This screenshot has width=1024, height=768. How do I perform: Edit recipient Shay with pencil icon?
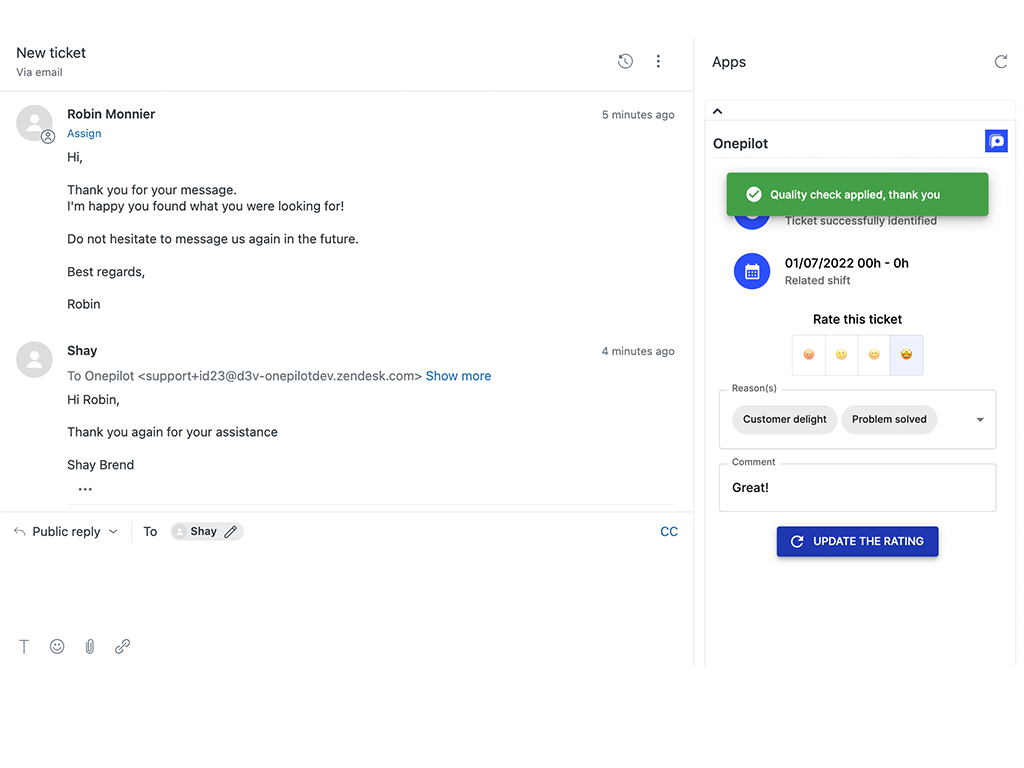(231, 532)
